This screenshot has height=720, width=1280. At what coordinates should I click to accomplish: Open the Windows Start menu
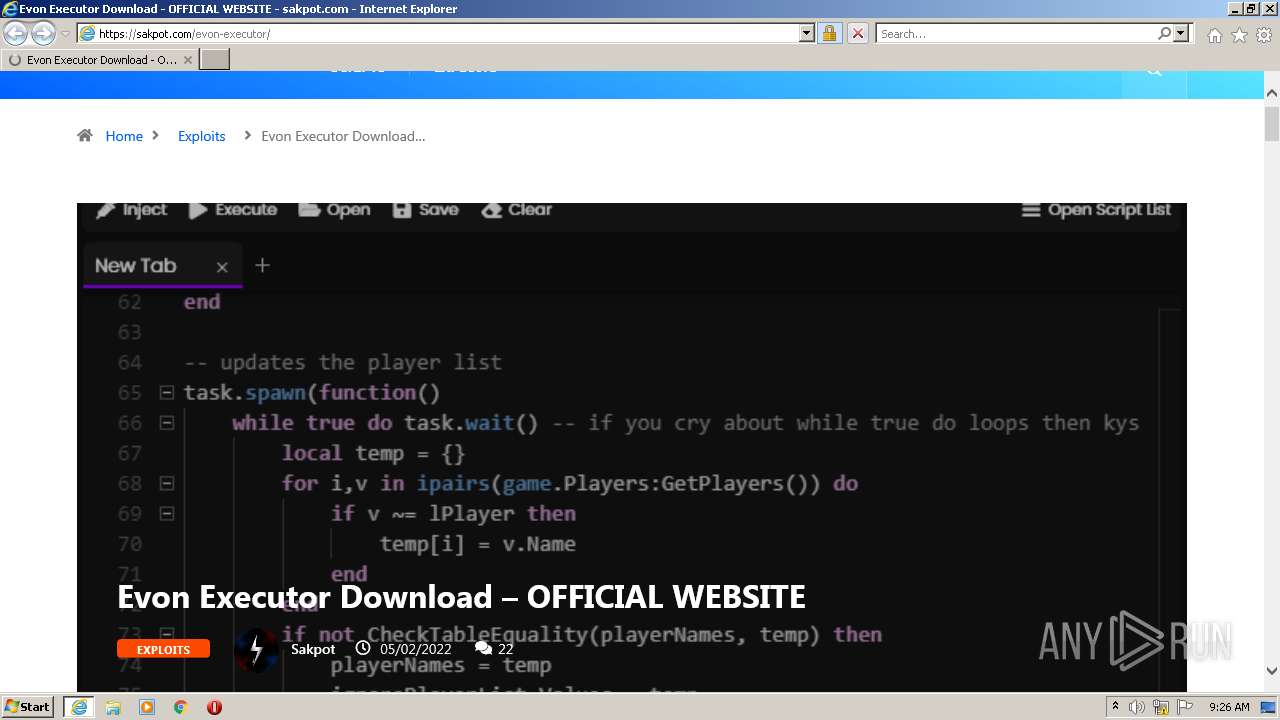[x=28, y=706]
